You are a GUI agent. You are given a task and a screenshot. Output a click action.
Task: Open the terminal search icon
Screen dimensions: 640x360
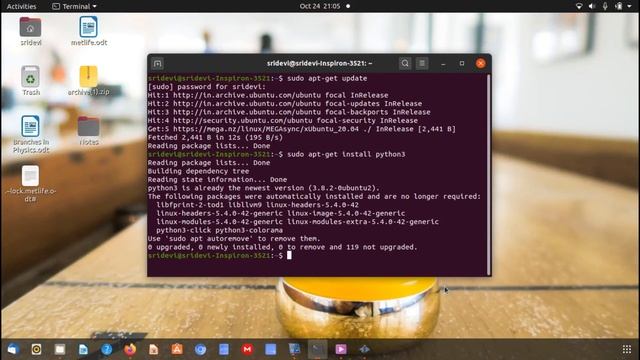click(x=405, y=63)
